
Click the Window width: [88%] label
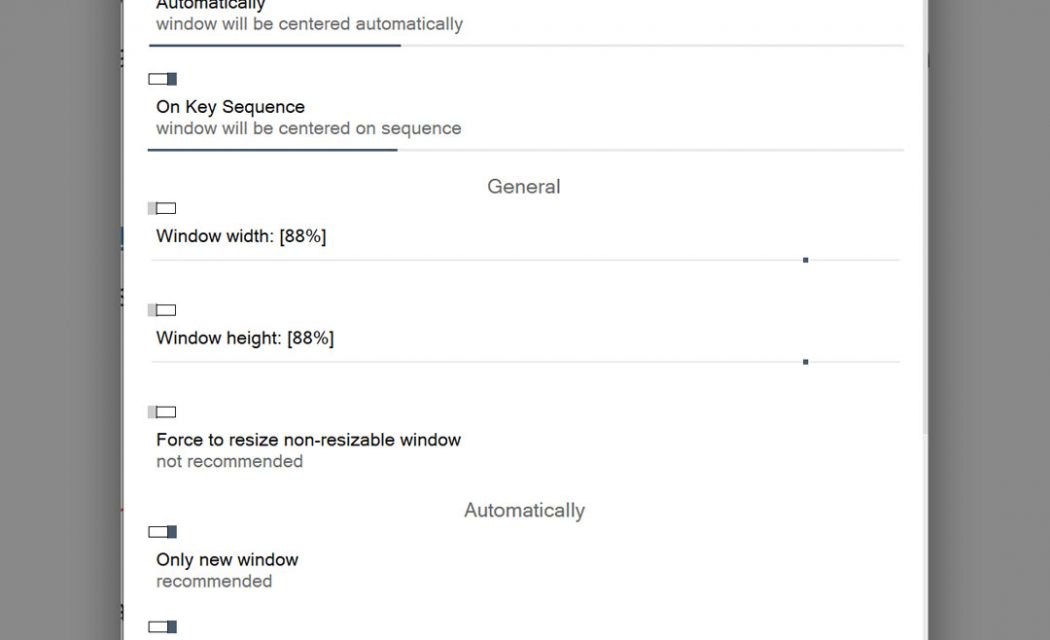pos(241,236)
